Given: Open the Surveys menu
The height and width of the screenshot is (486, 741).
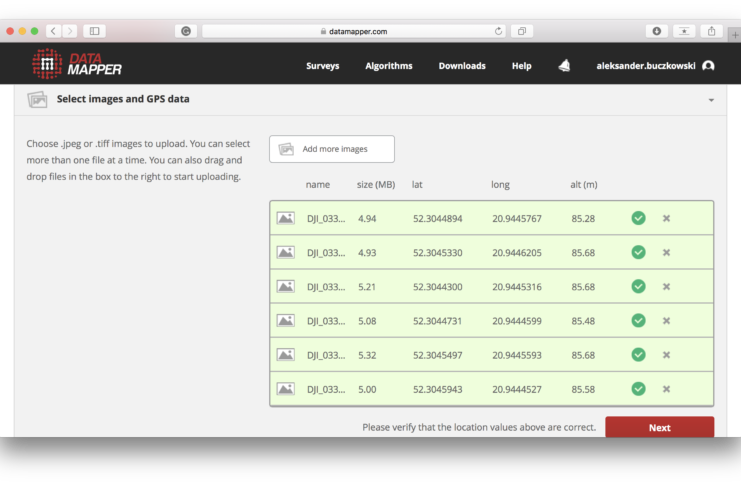Looking at the screenshot, I should 322,66.
